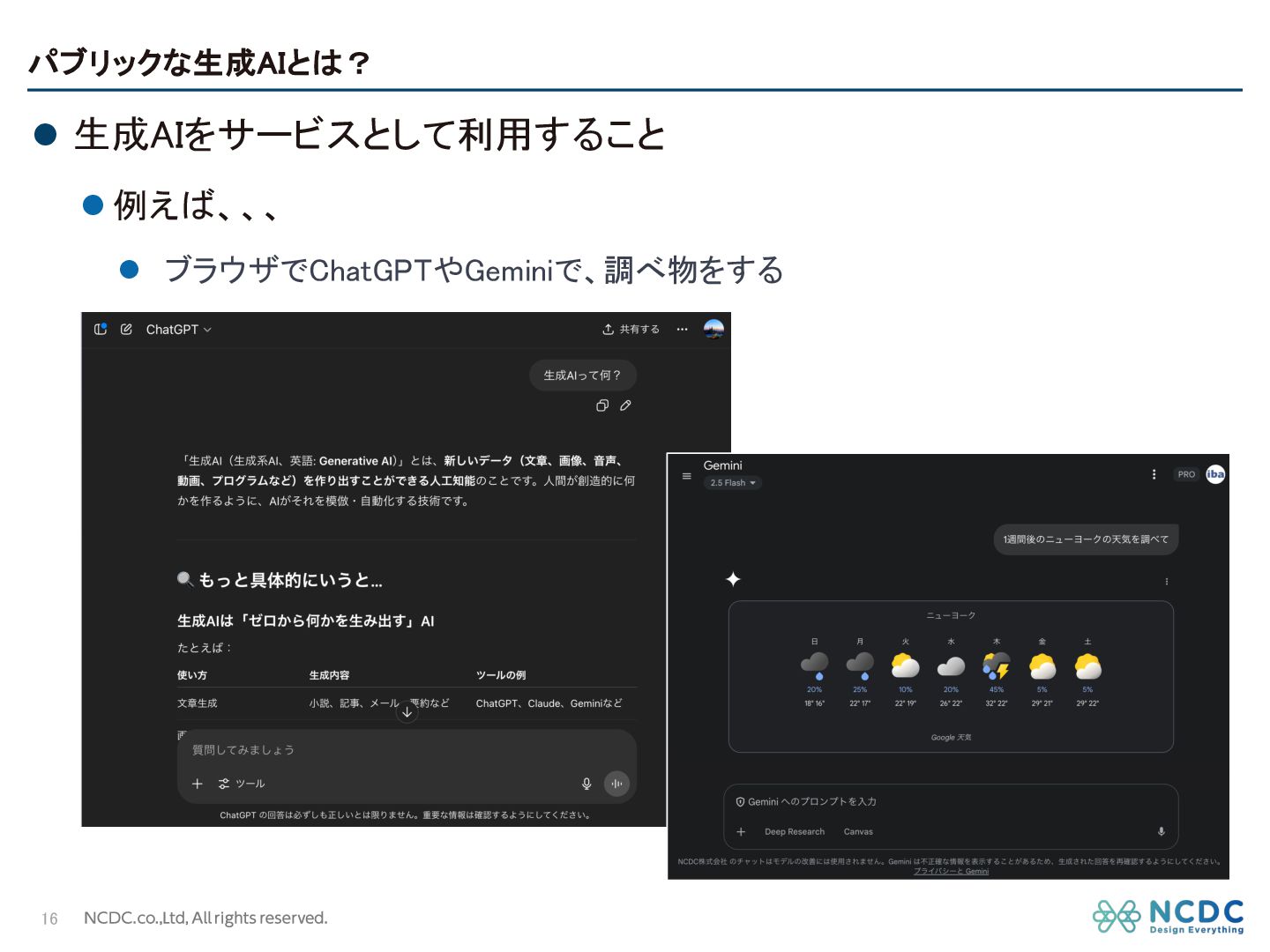Open the ChatGPT three-dot more options menu

coord(682,329)
